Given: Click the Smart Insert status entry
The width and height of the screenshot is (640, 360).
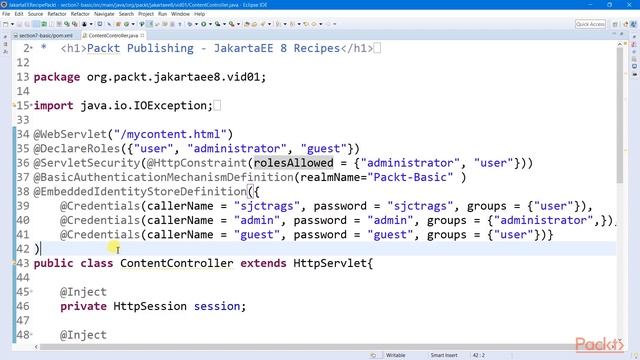Looking at the screenshot, I should (444, 356).
